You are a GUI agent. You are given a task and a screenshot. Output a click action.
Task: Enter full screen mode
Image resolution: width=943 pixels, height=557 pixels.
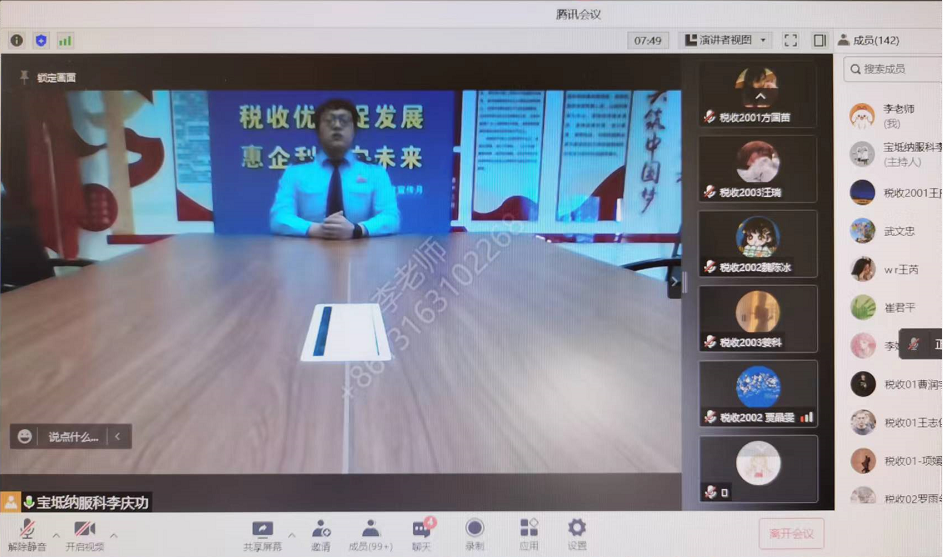(790, 41)
